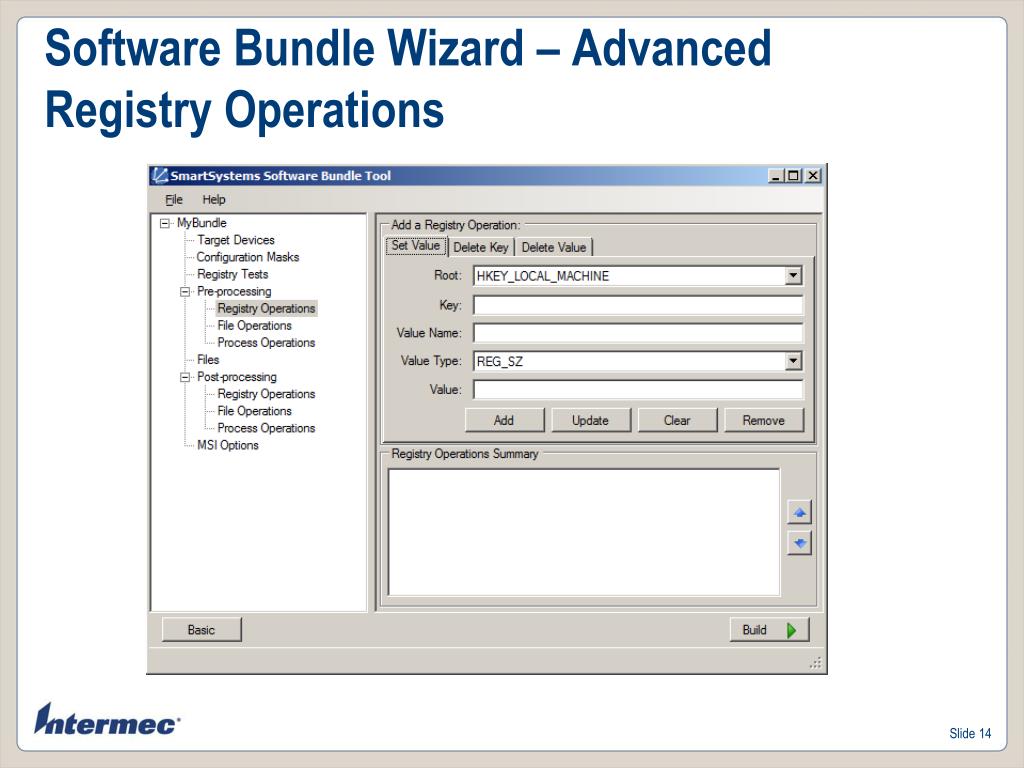Image resolution: width=1024 pixels, height=768 pixels.
Task: Select the Pre-processing node label
Action: coord(234,291)
